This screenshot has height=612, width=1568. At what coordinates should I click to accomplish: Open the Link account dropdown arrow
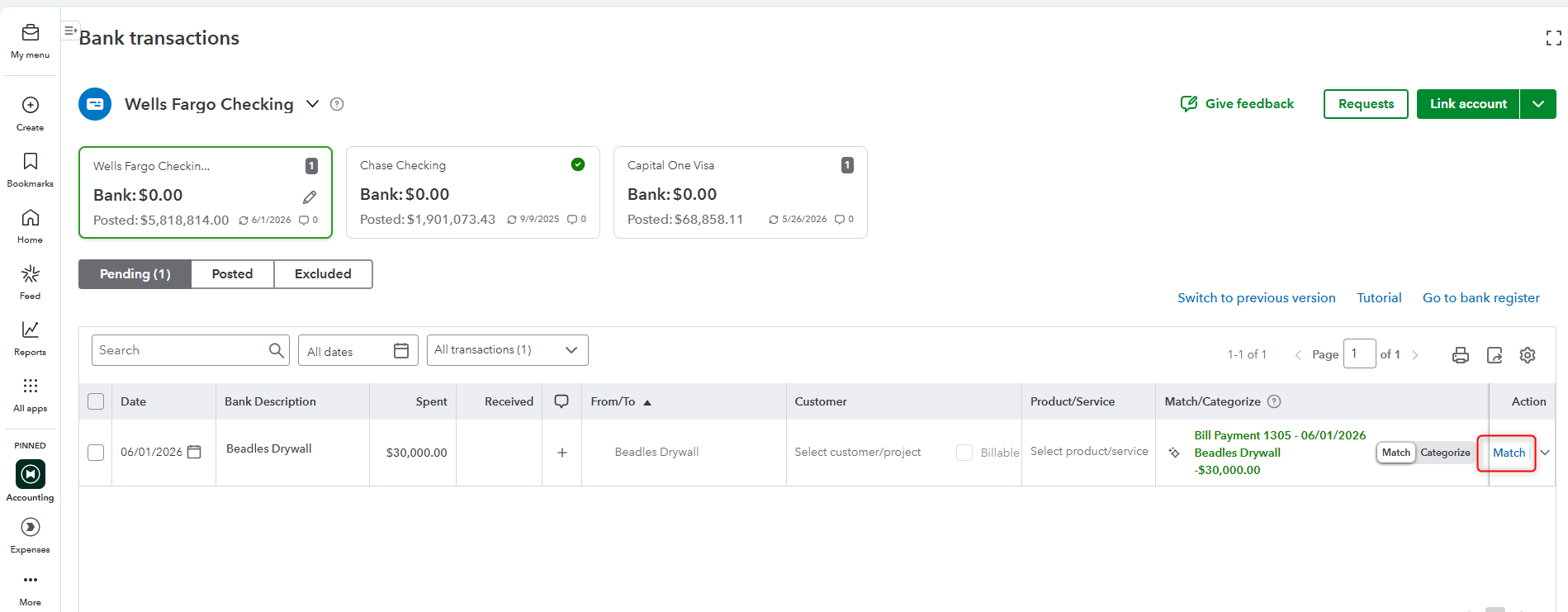(x=1538, y=104)
